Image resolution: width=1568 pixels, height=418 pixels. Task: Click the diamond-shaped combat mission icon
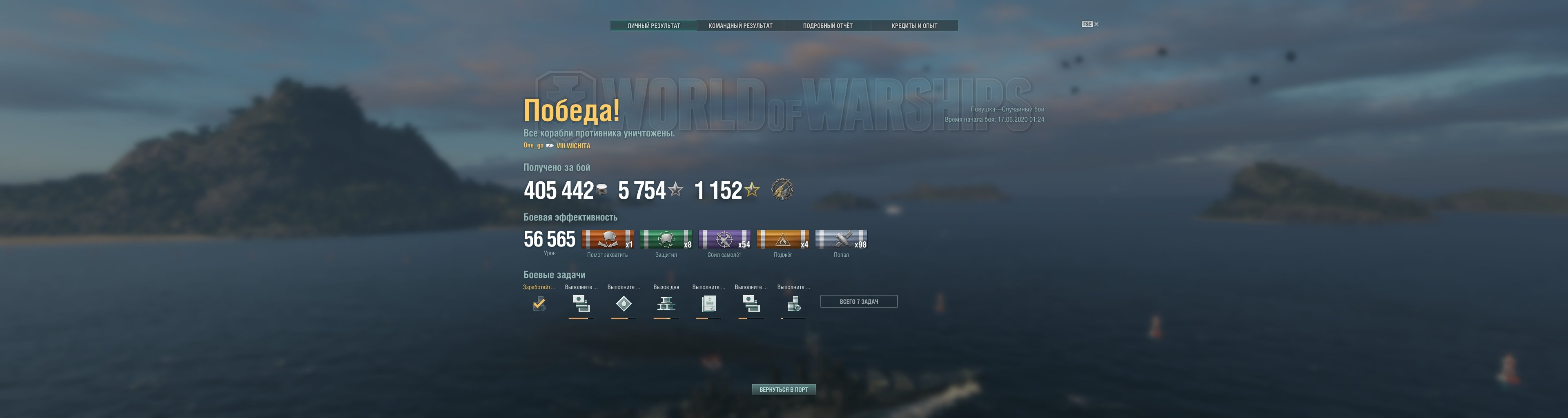[623, 303]
